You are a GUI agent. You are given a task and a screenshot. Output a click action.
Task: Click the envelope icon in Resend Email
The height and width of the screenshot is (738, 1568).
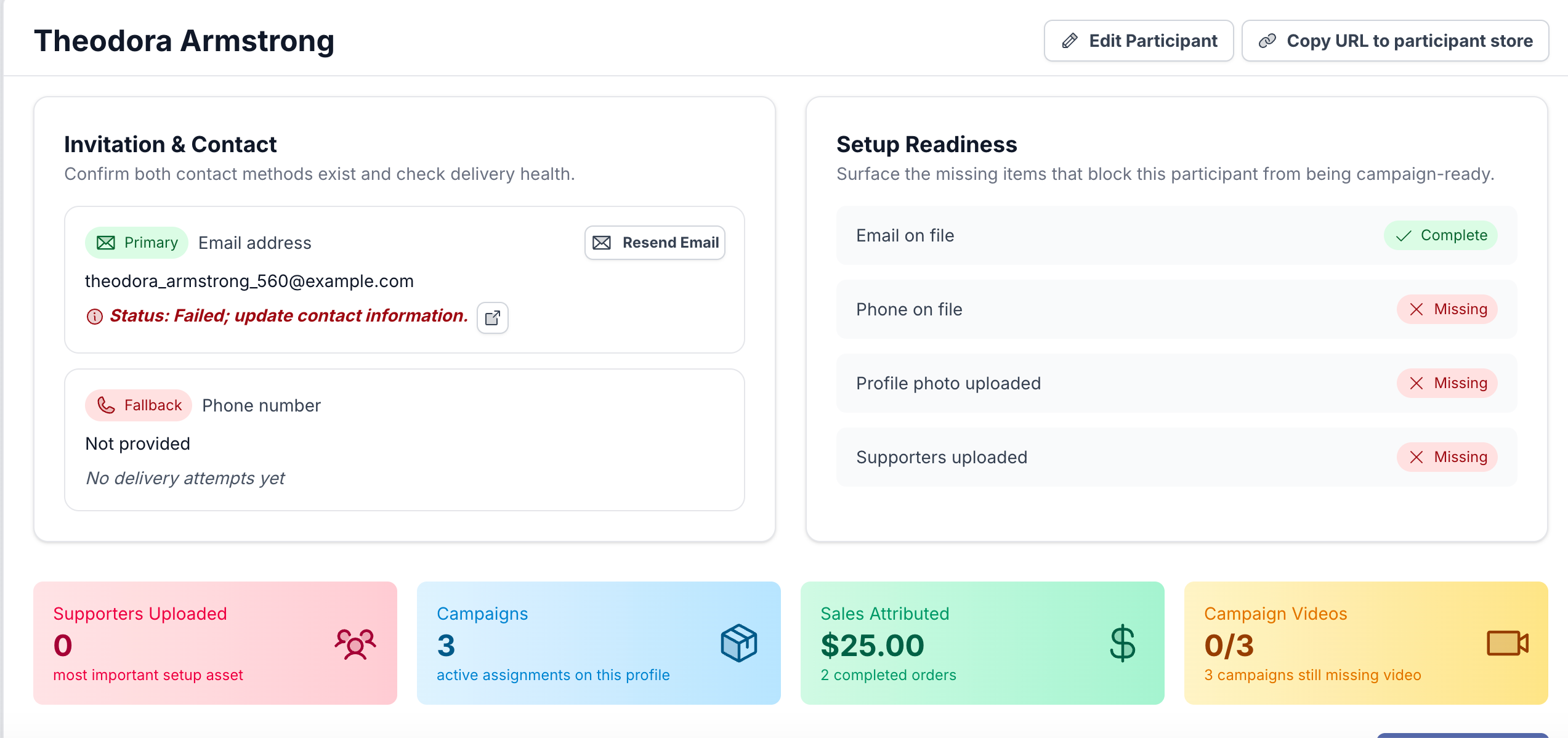coord(602,243)
